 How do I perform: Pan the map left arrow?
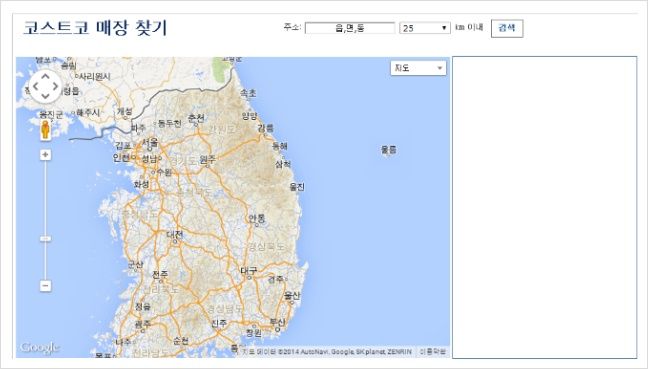(36, 86)
